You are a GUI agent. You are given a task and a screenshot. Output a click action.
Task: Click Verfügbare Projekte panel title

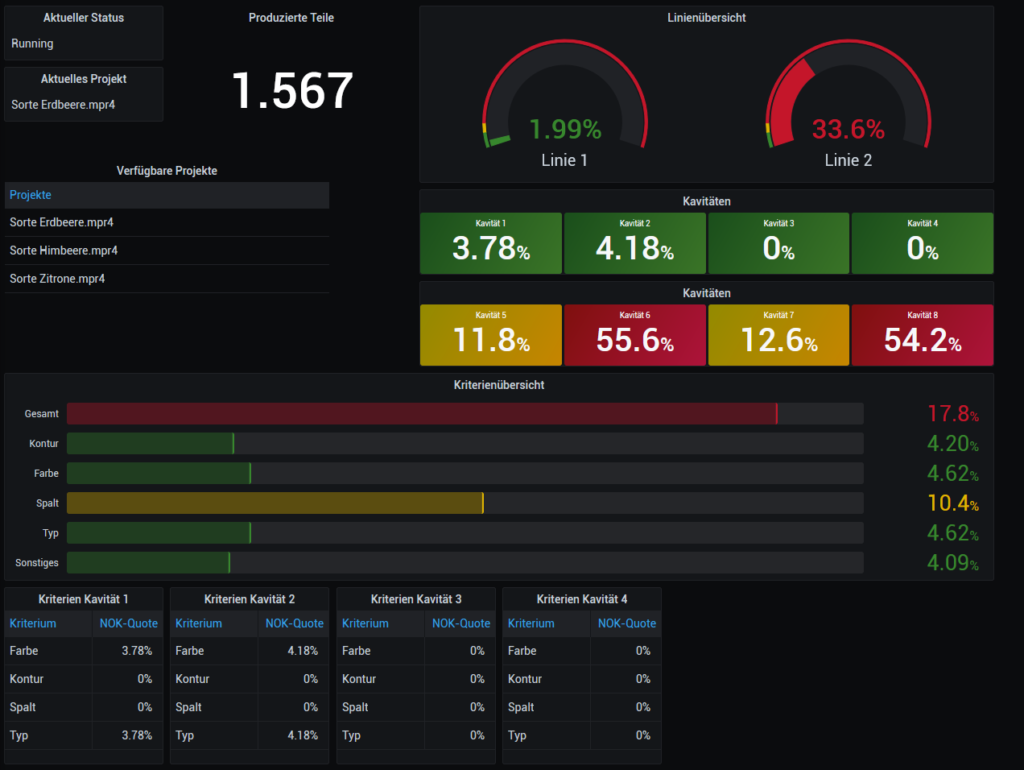point(167,171)
